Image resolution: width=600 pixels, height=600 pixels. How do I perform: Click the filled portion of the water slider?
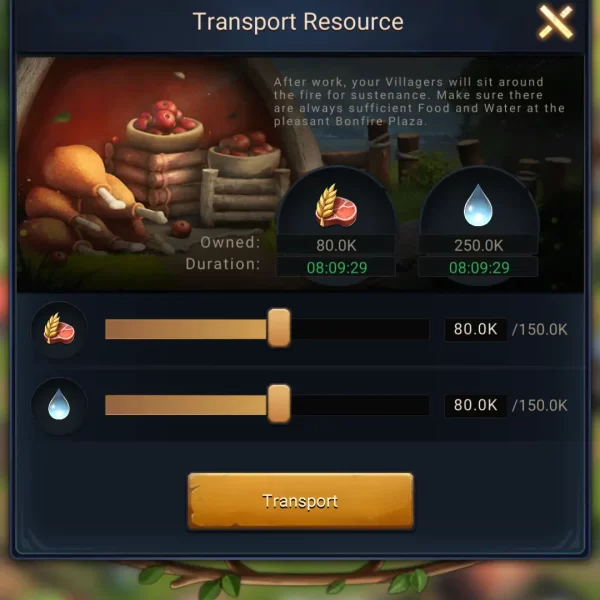[x=186, y=405]
